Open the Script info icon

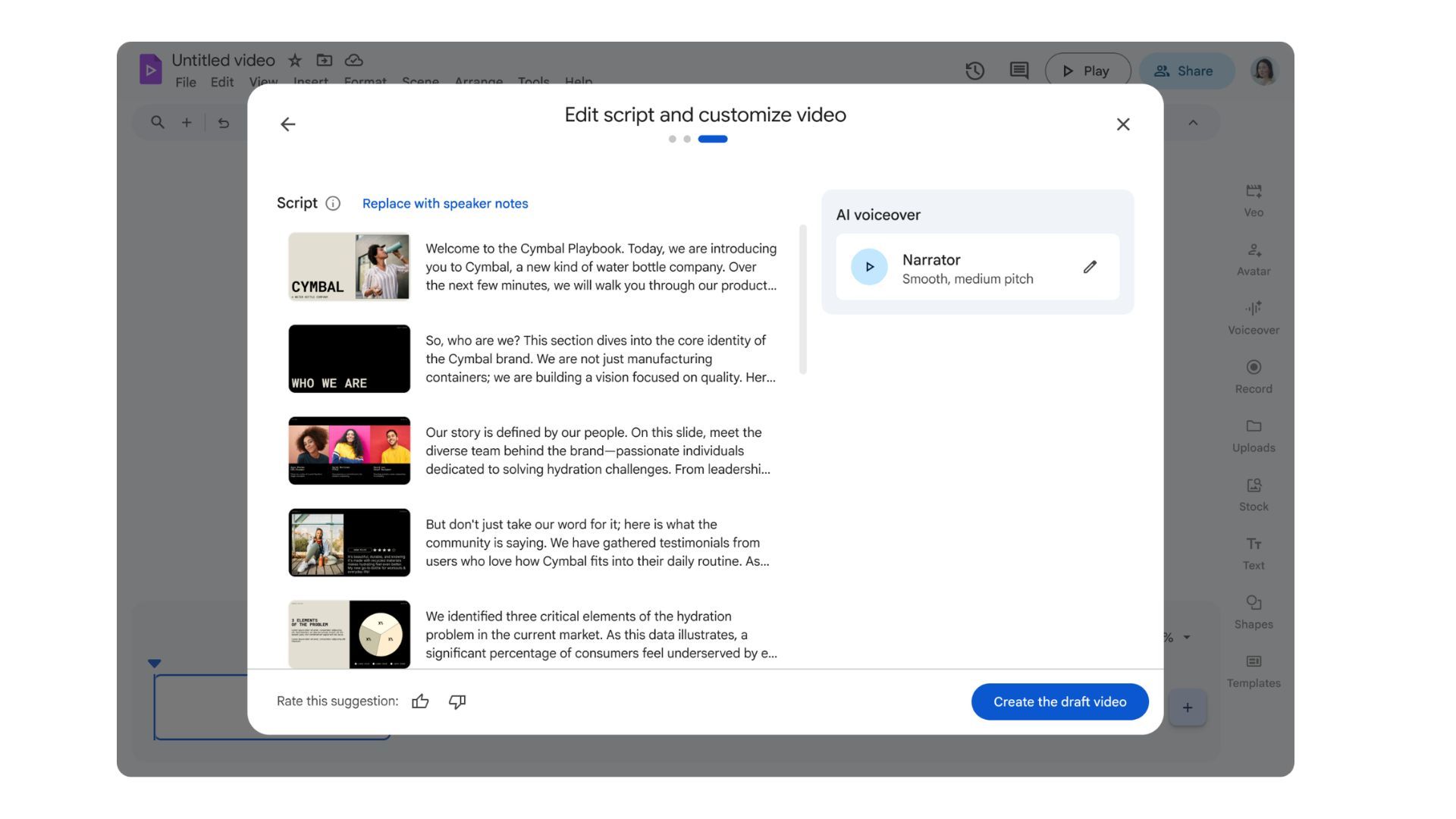tap(333, 203)
